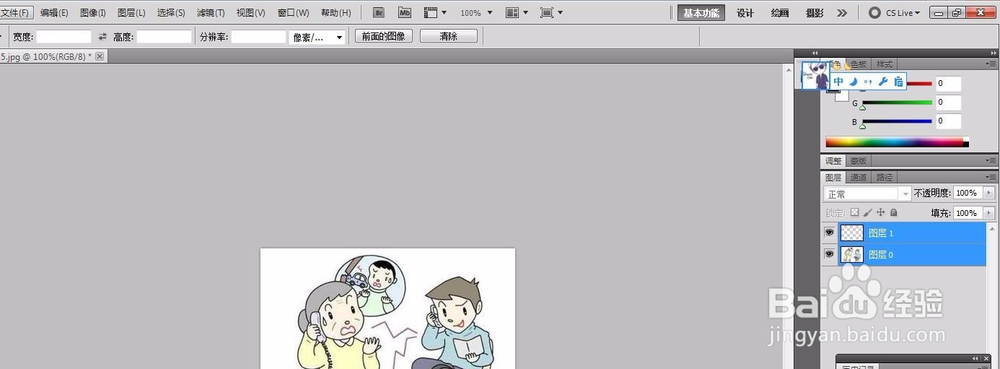Click the IME punctuation icon
Screen dimensions: 1000x369
point(868,82)
